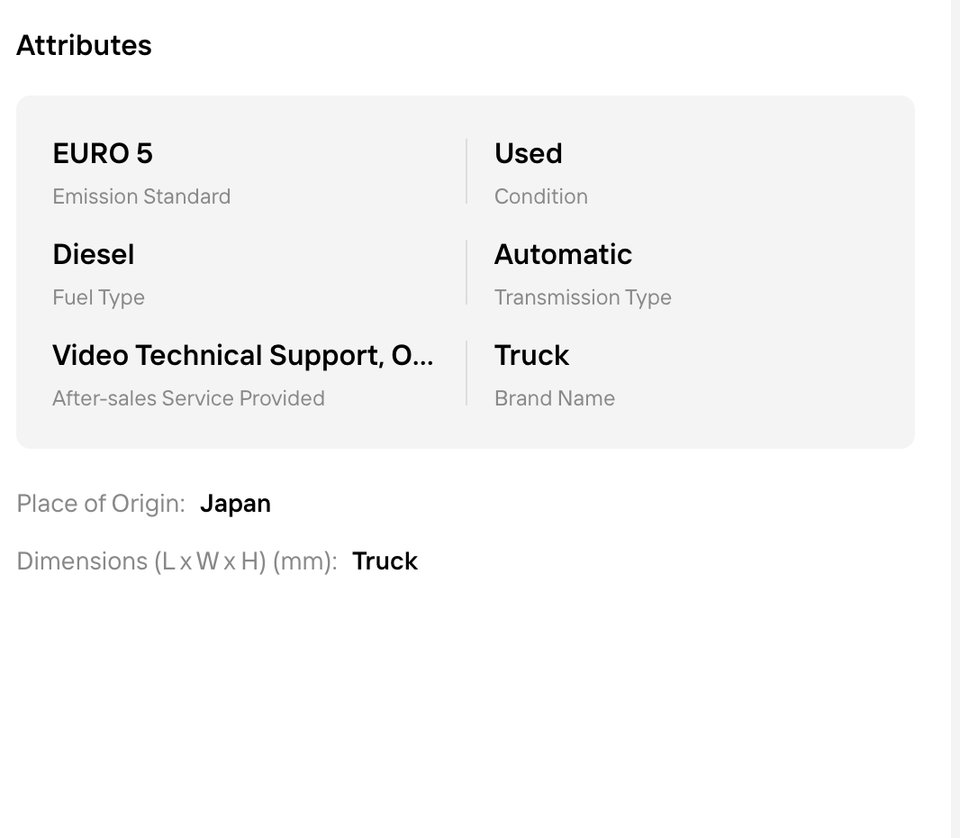Select the Emission Standard label

(141, 196)
